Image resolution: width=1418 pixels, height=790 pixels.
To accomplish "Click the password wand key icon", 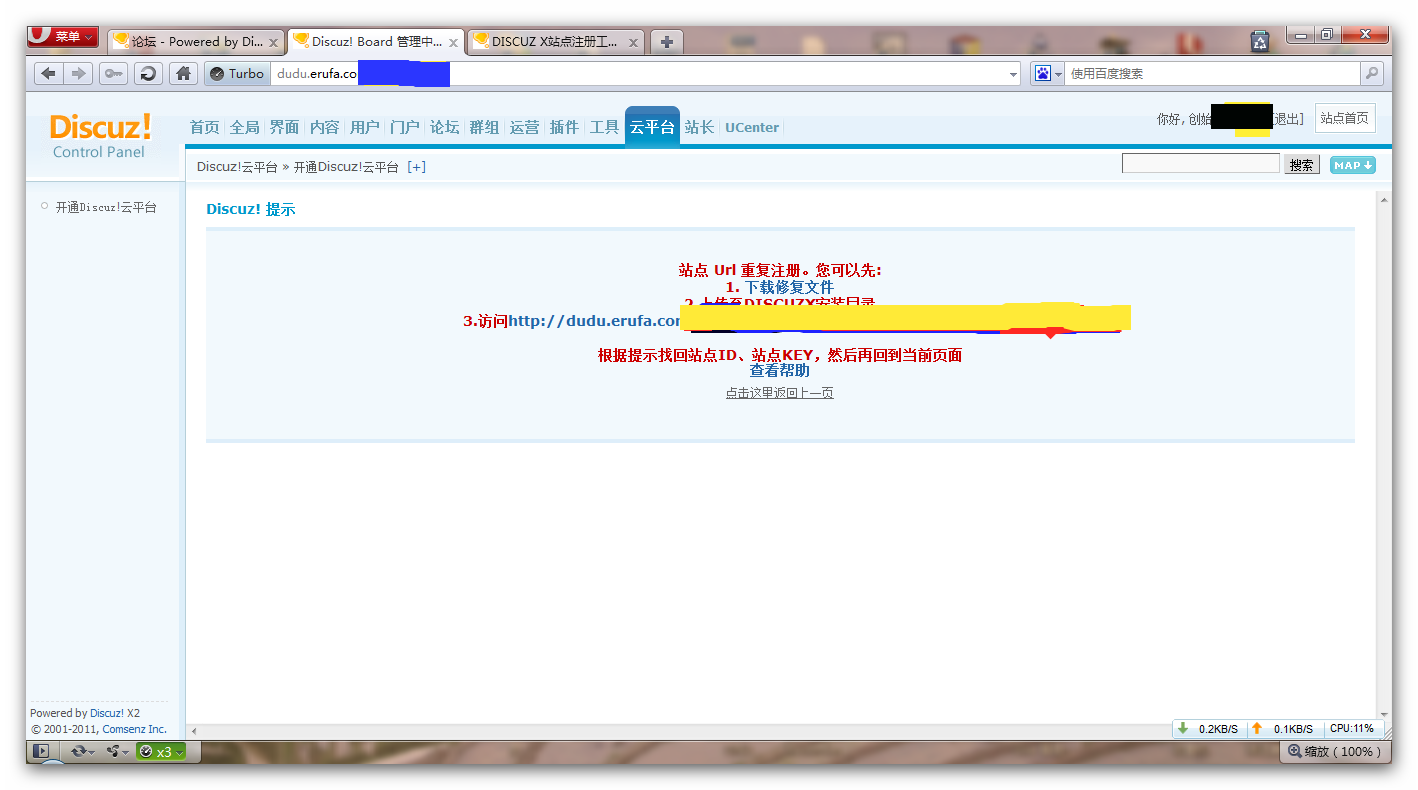I will tap(113, 73).
